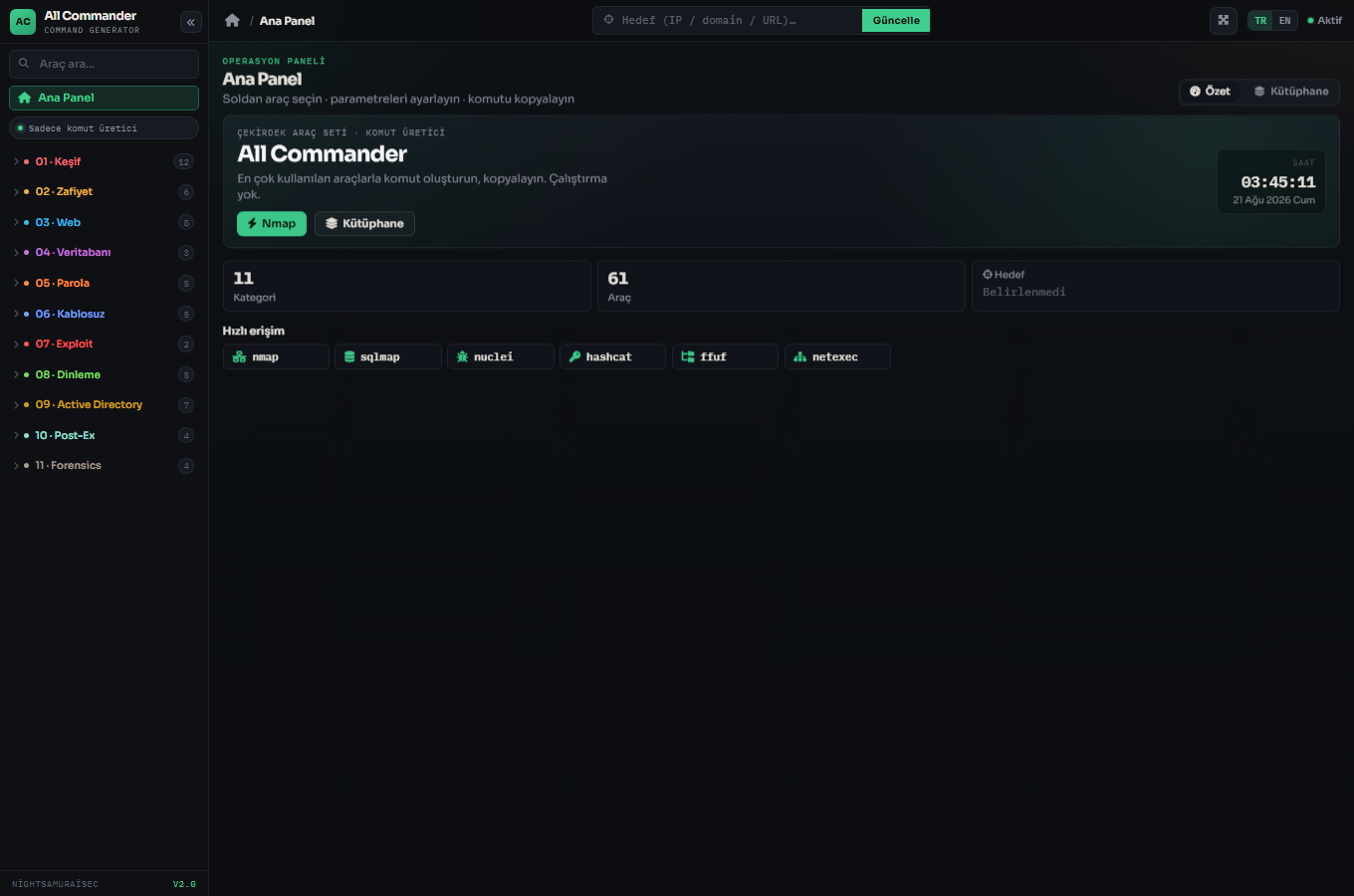Click the 11 Kategori stat card
The image size is (1354, 896).
(407, 287)
